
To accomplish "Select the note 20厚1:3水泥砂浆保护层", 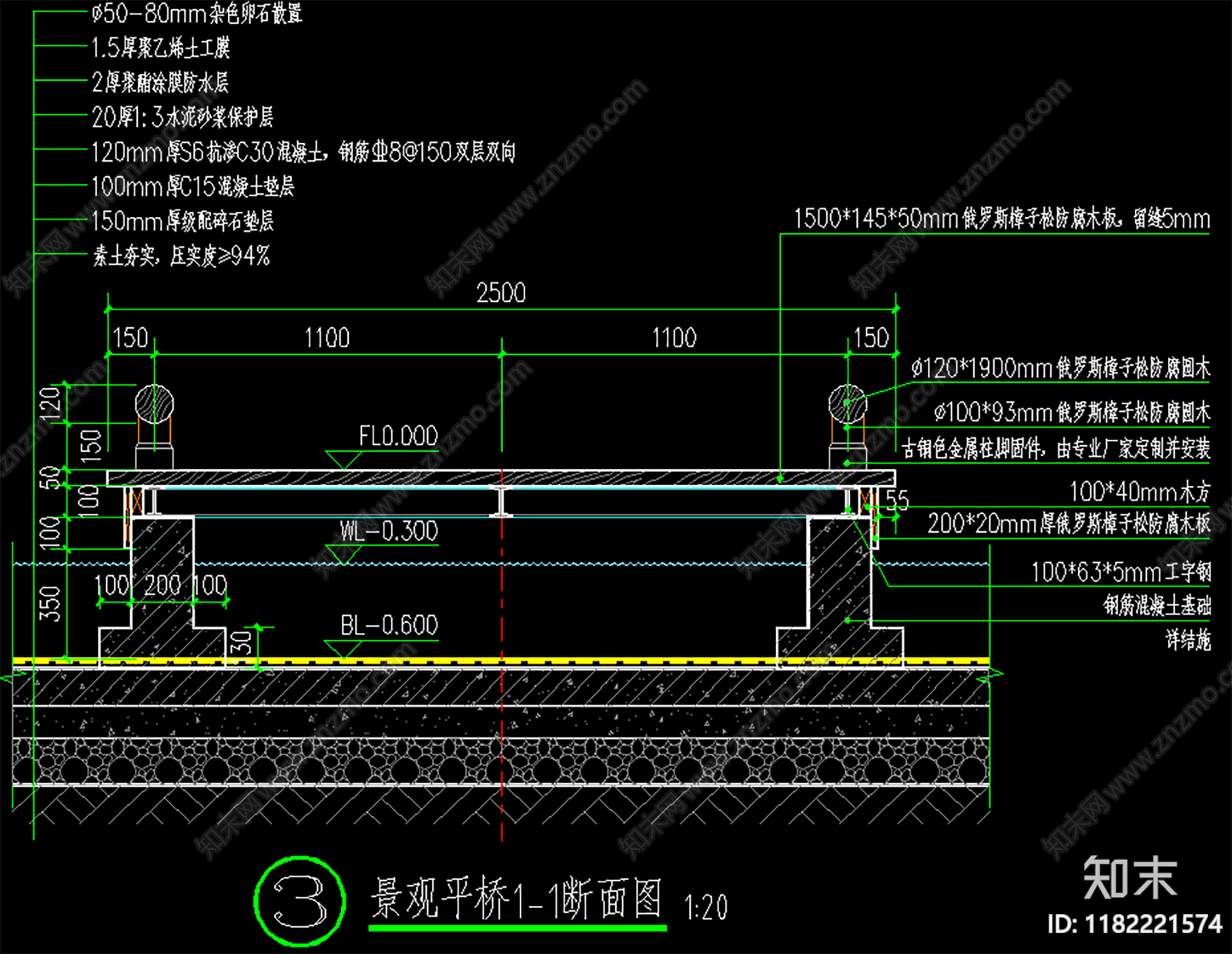I will click(x=182, y=117).
